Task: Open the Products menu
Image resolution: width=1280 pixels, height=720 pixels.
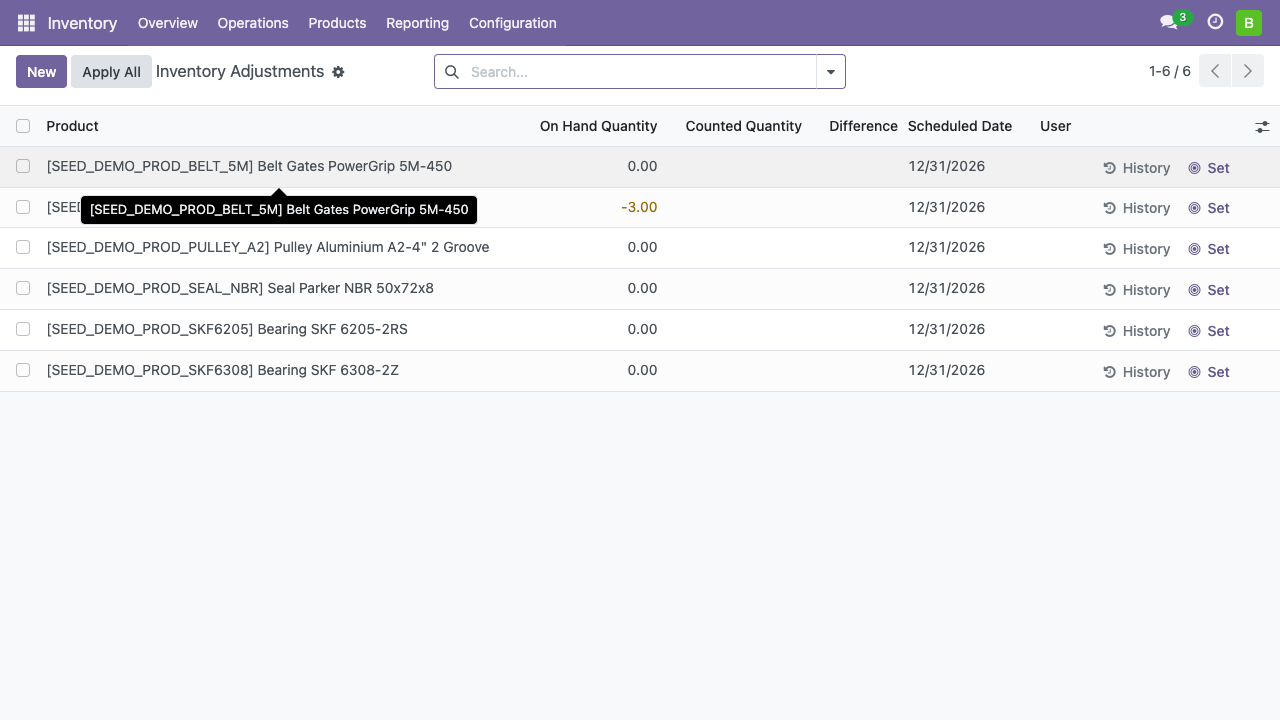Action: tap(337, 23)
